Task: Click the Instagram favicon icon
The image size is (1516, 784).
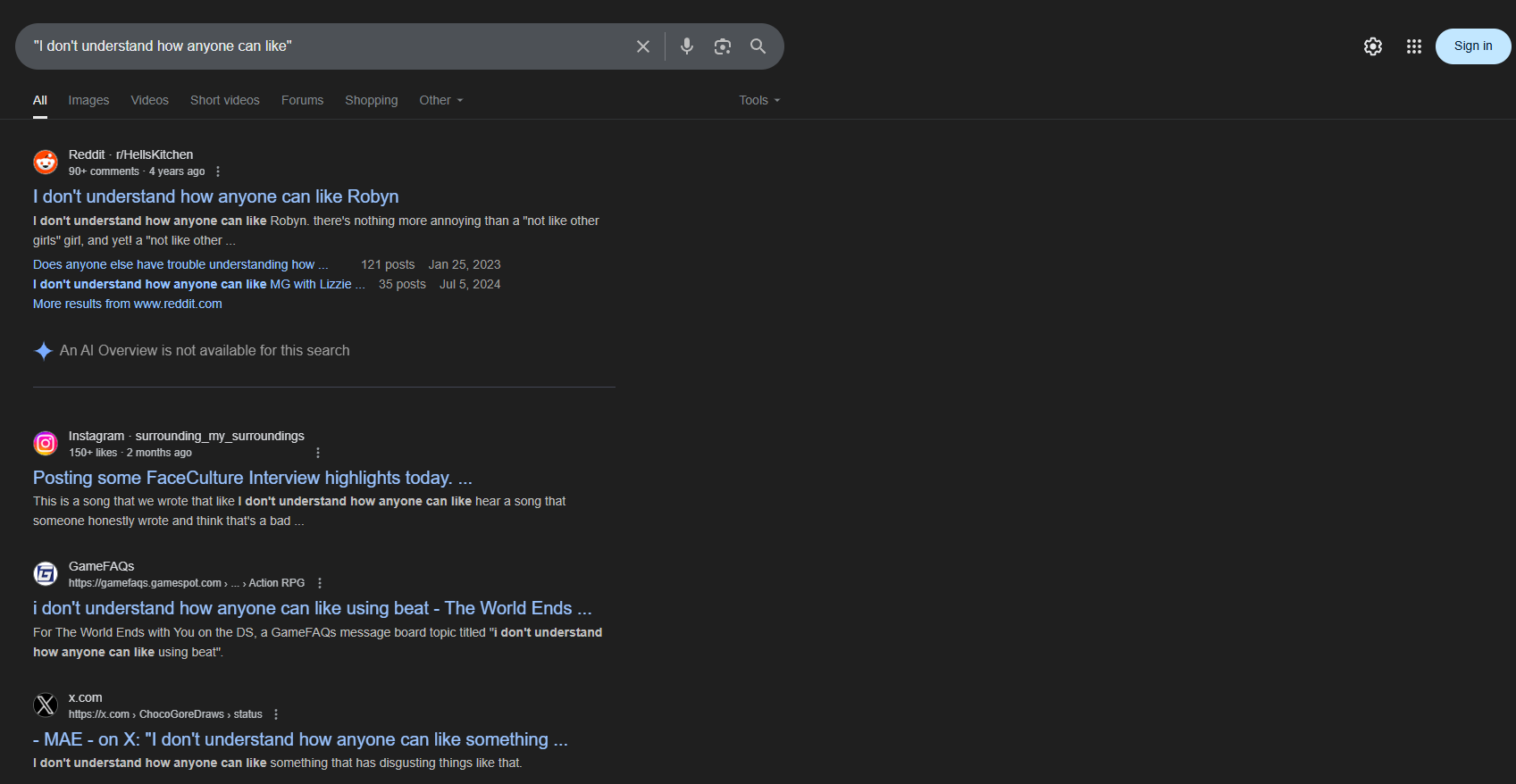Action: tap(46, 444)
